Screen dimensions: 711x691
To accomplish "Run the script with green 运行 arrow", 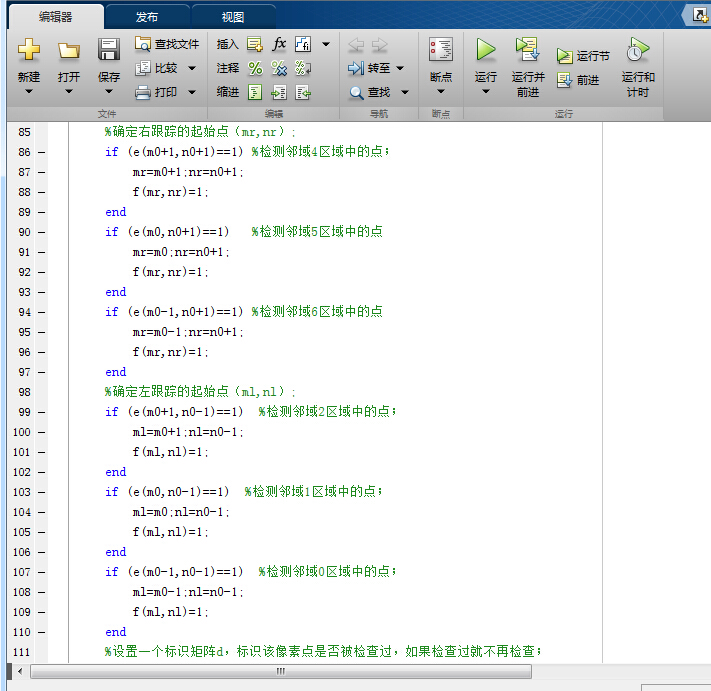I will (x=485, y=49).
